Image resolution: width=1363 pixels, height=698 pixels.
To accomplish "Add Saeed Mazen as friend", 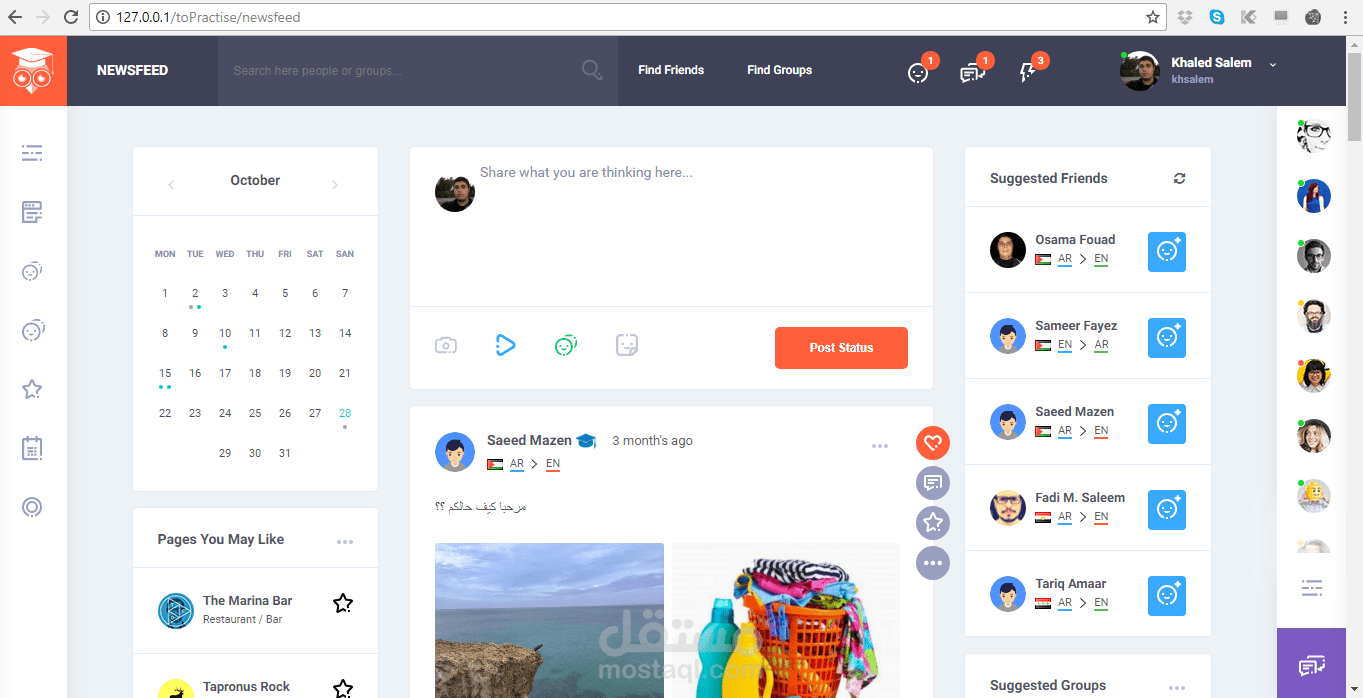I will point(1167,424).
